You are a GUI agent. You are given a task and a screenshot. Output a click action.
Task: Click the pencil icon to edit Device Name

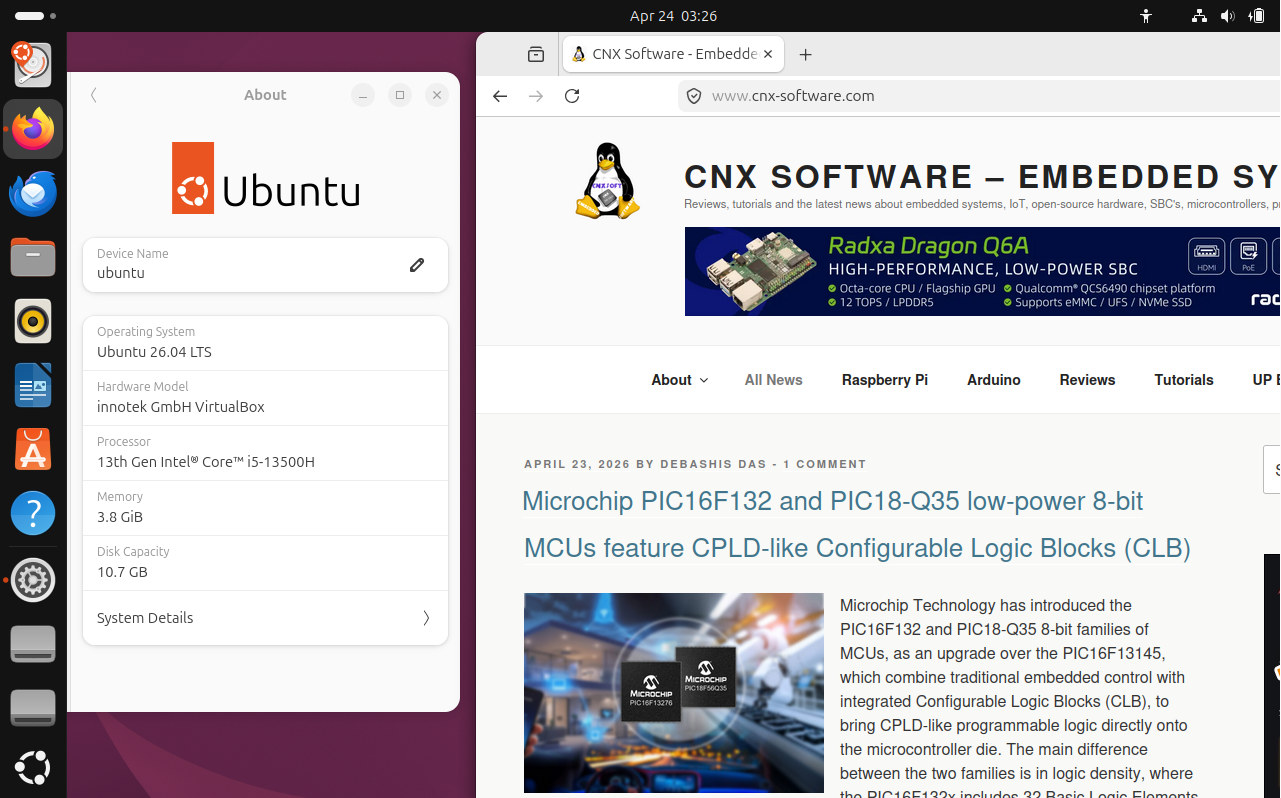(417, 265)
